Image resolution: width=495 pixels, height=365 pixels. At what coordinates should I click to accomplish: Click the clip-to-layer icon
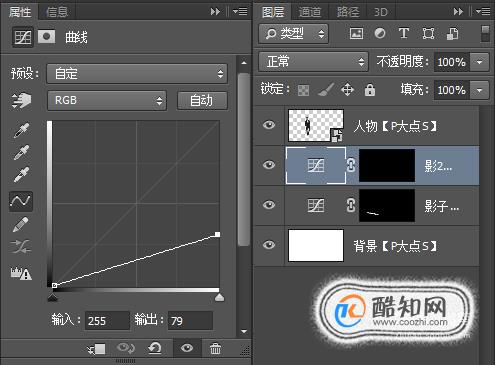96,349
